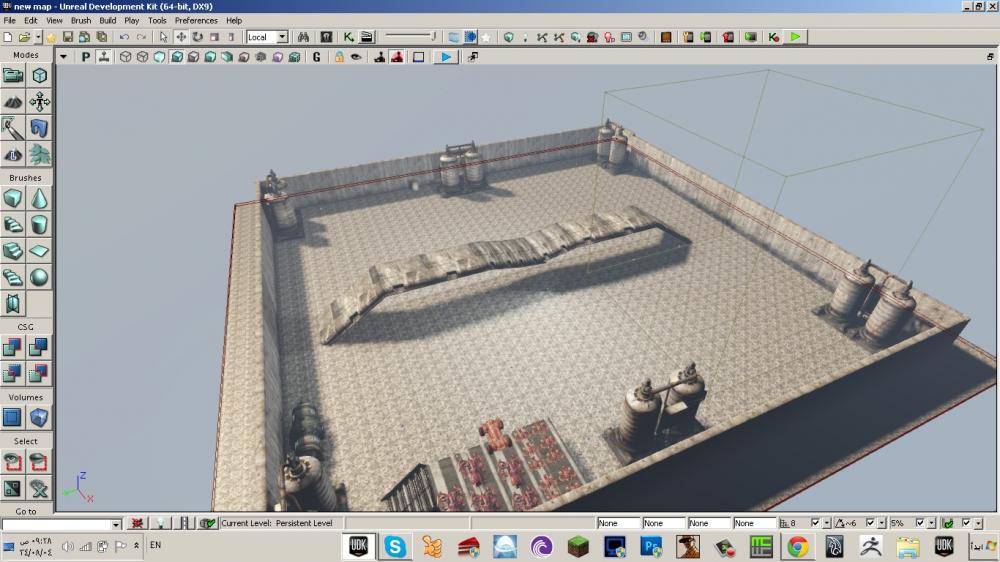Create Card/volumetric brush
This screenshot has width=1000, height=562.
pyautogui.click(x=13, y=304)
